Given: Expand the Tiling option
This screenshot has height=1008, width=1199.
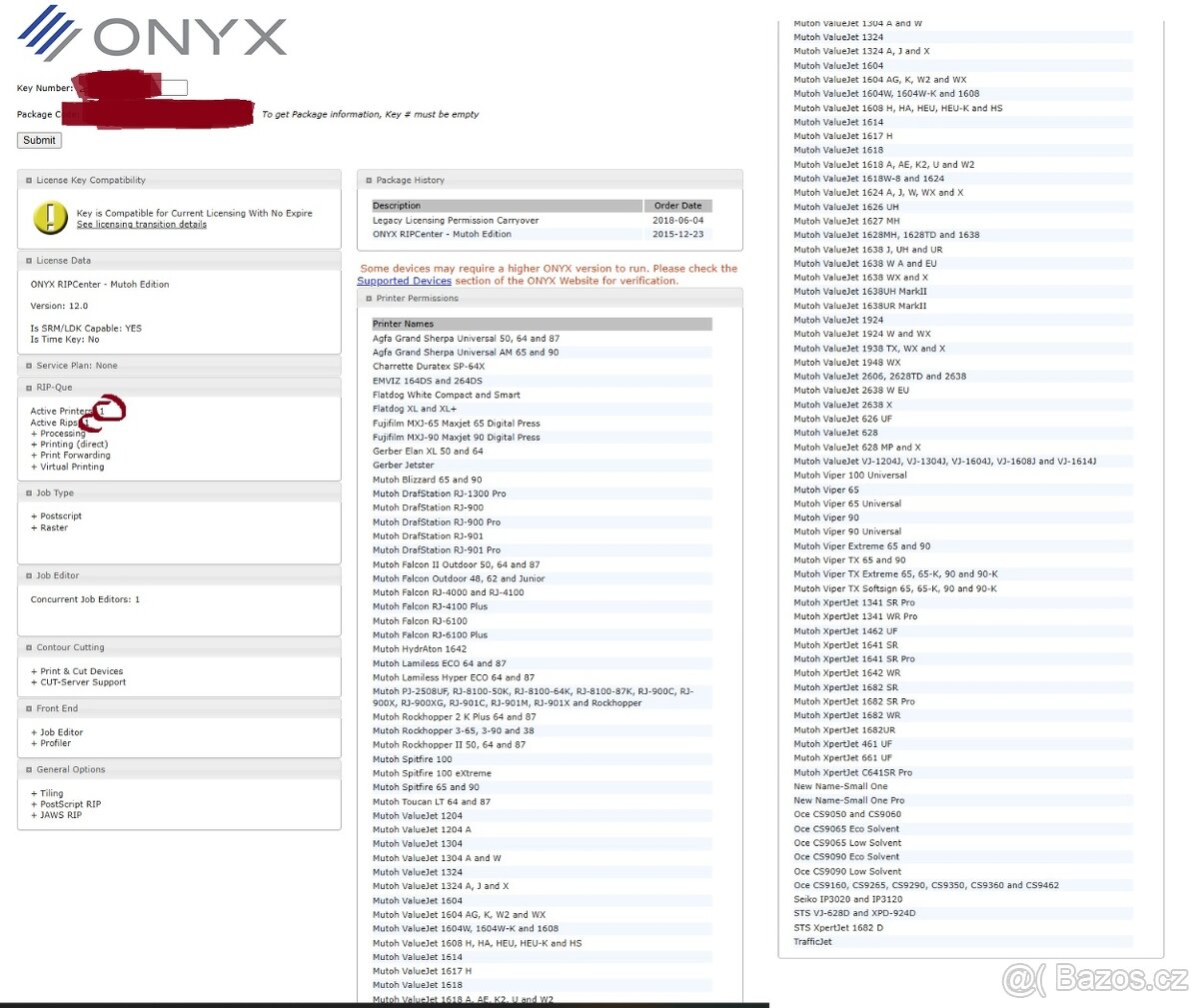Looking at the screenshot, I should point(47,793).
